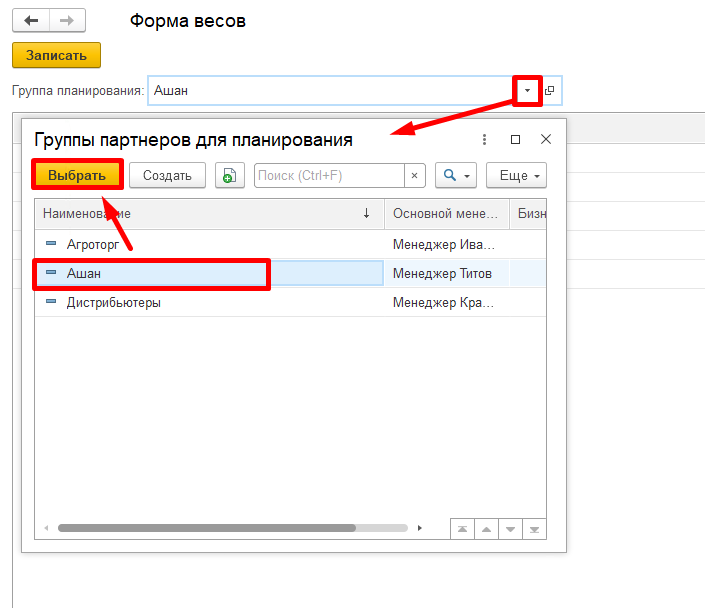Jump to the last list item icon
The height and width of the screenshot is (608, 705).
coord(535,528)
